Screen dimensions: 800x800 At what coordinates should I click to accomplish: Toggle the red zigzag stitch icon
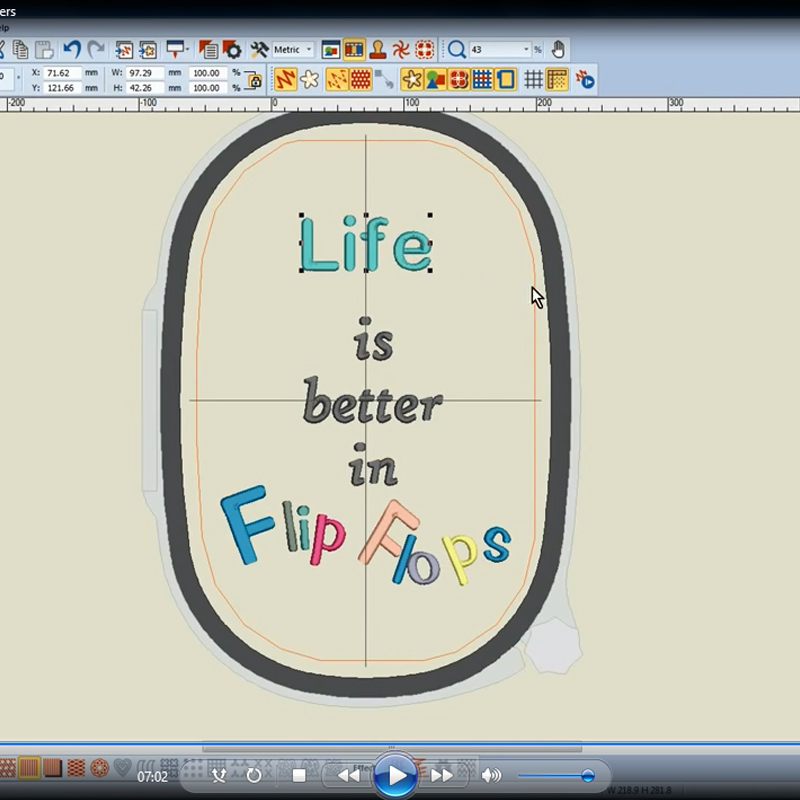(286, 80)
